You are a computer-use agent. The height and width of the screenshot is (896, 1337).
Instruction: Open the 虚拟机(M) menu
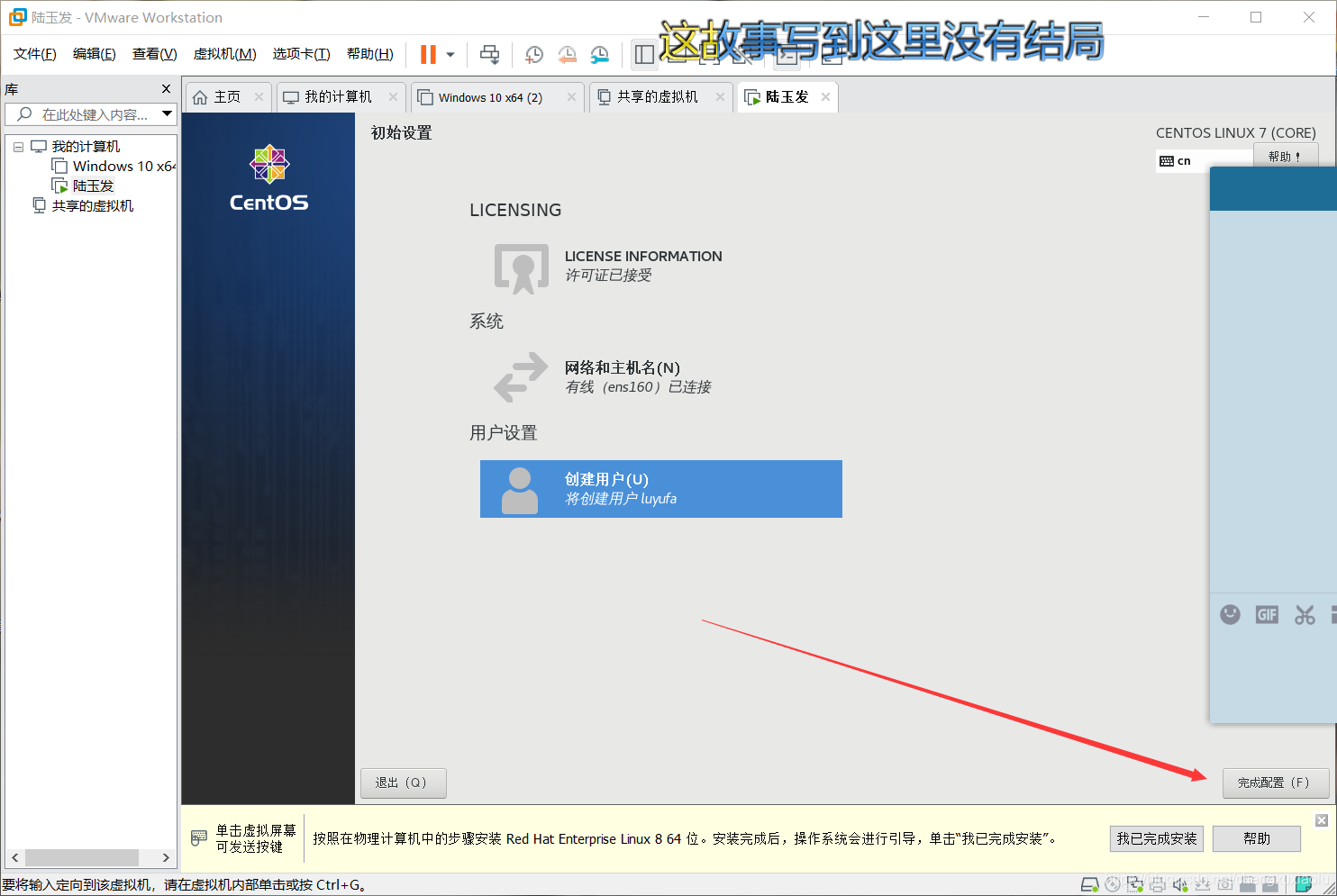click(x=224, y=54)
